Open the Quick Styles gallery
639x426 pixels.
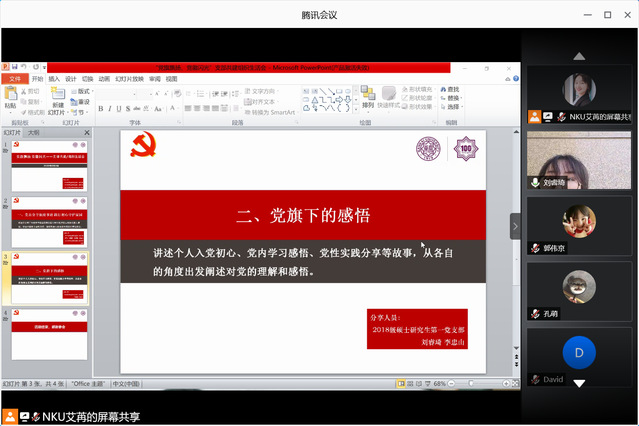pos(387,97)
